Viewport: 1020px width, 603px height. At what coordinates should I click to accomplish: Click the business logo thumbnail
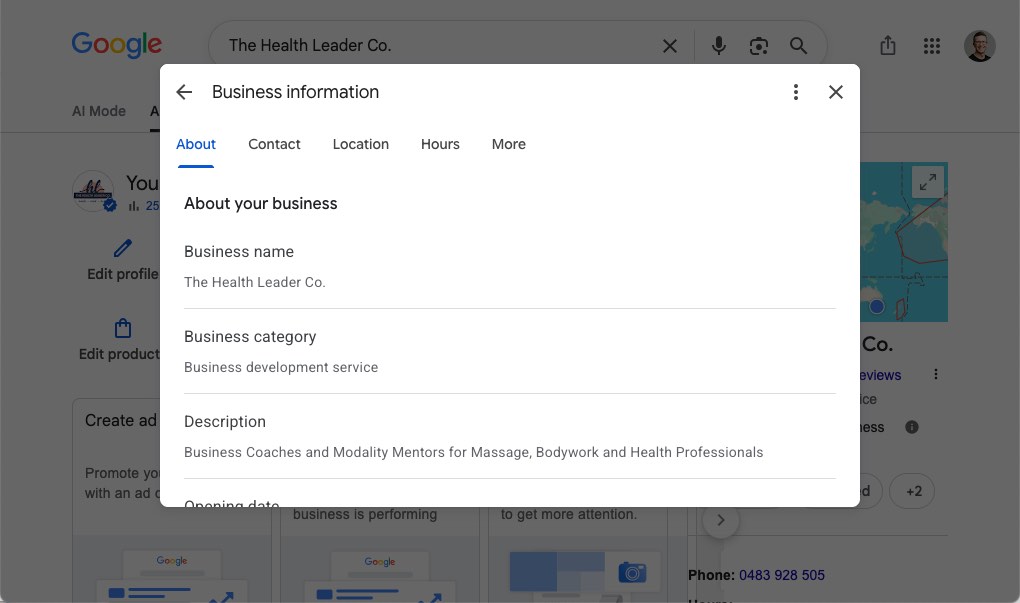92,191
